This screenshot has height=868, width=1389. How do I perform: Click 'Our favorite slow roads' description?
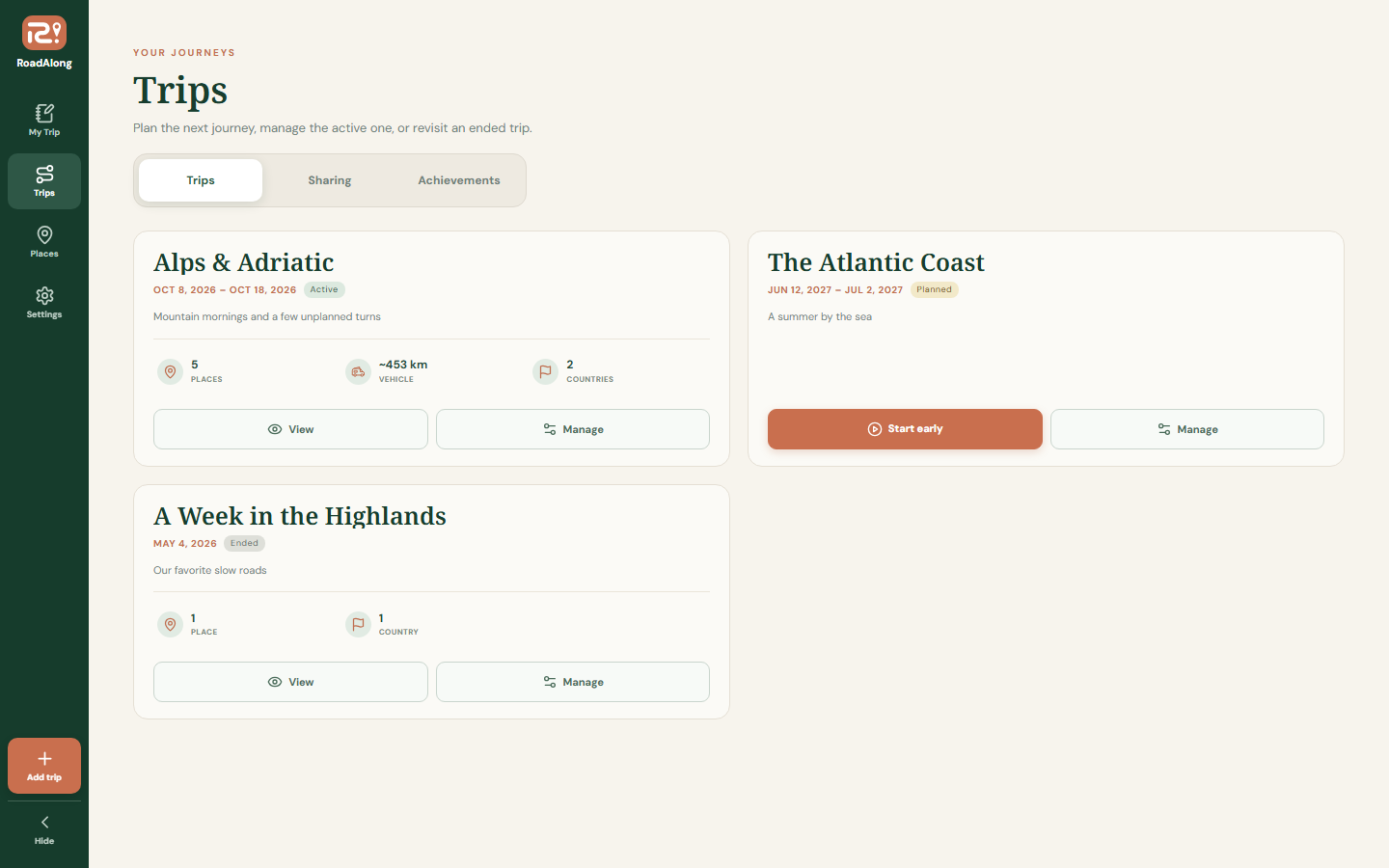tap(210, 570)
